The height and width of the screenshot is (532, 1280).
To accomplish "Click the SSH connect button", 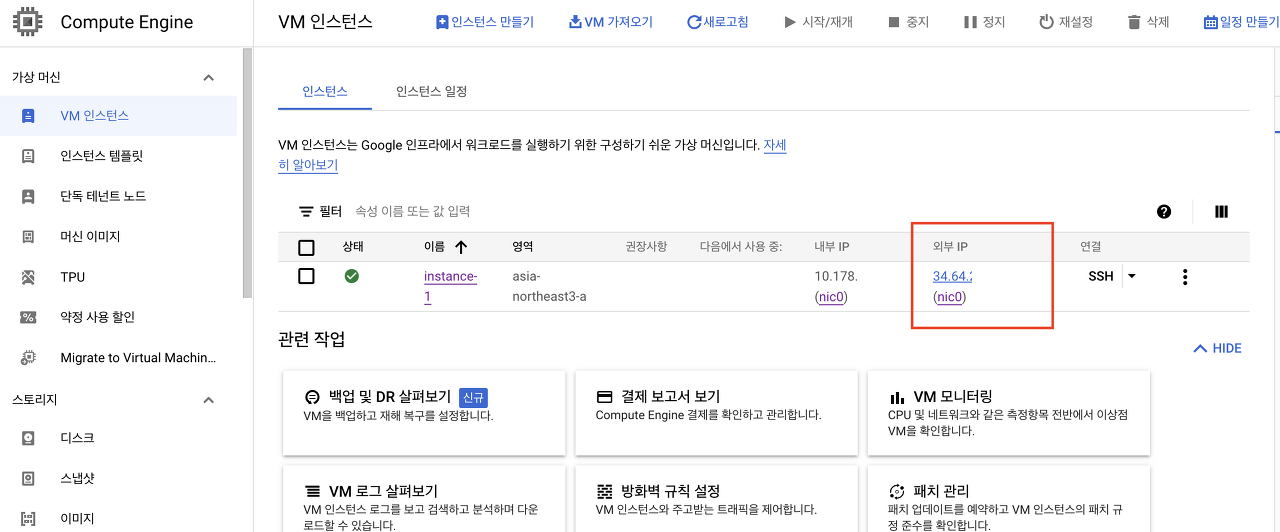I will point(1101,276).
